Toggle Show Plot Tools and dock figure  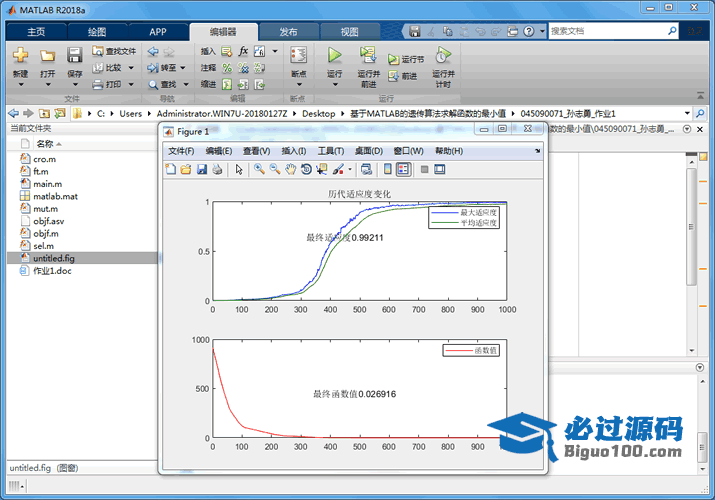439,169
